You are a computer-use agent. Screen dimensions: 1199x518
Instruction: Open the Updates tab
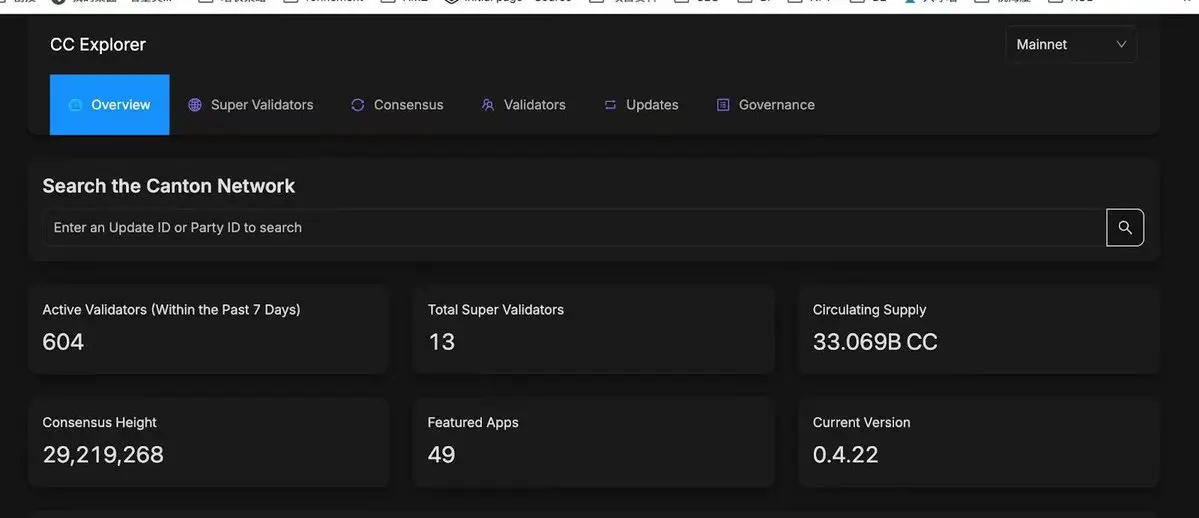coord(641,105)
